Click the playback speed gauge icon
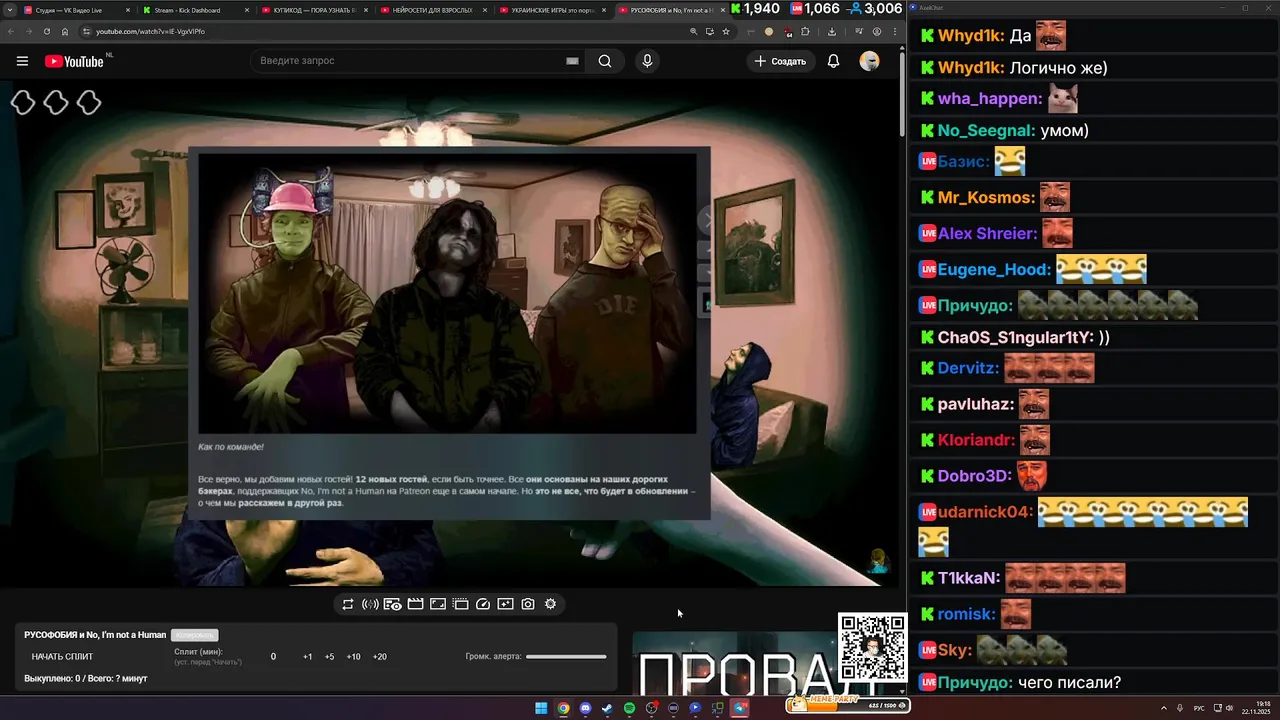 tap(483, 604)
